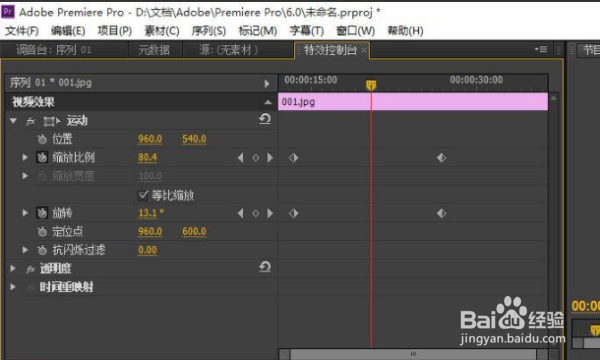Reset the 运动 effect

coord(265,119)
